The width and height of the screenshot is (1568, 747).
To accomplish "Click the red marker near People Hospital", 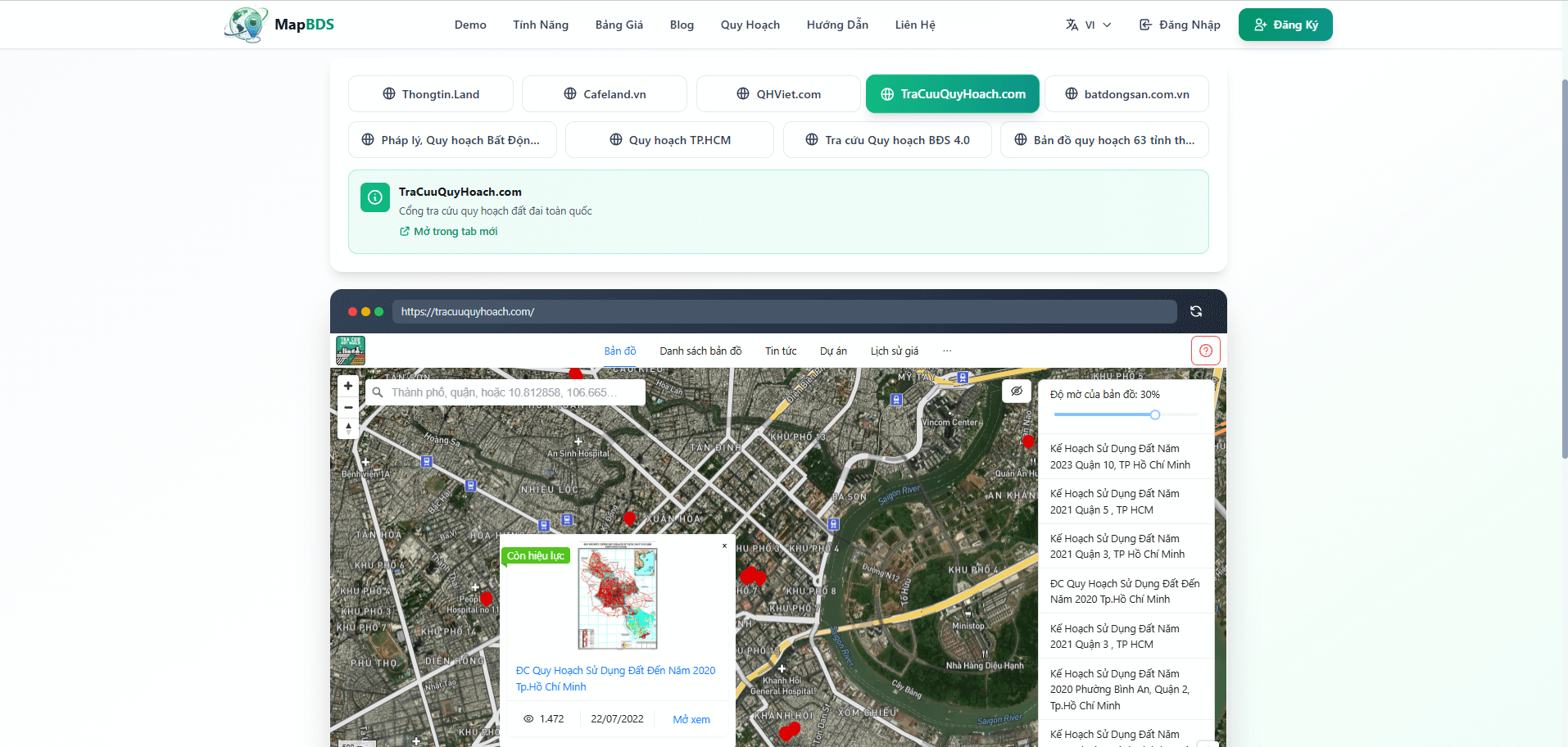I will 486,599.
